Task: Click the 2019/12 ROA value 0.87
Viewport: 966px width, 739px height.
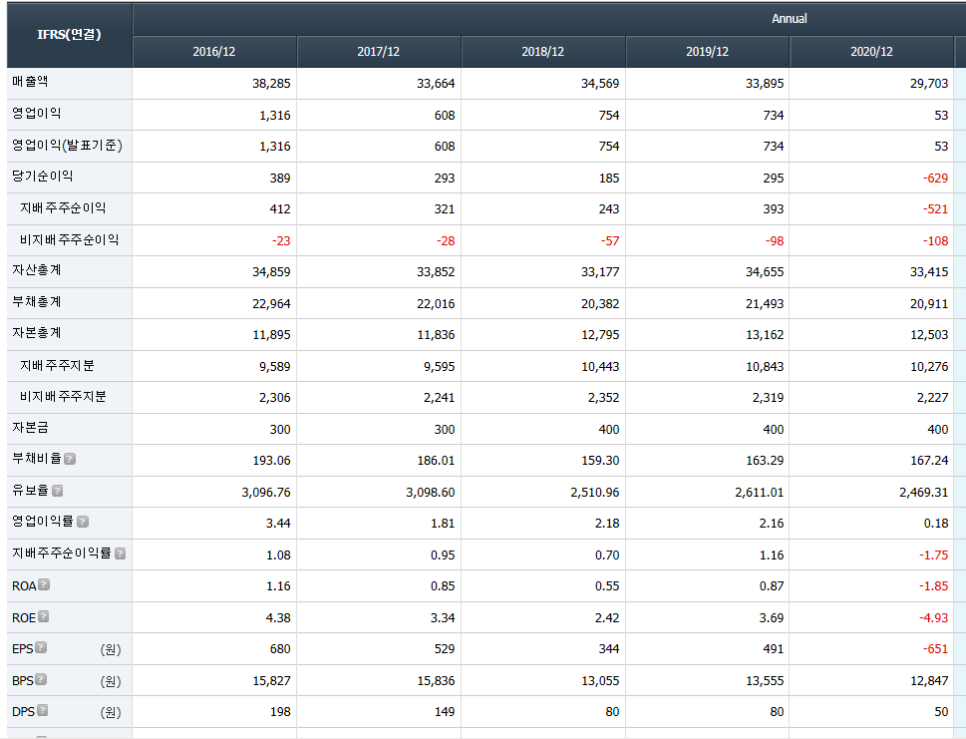Action: click(771, 586)
